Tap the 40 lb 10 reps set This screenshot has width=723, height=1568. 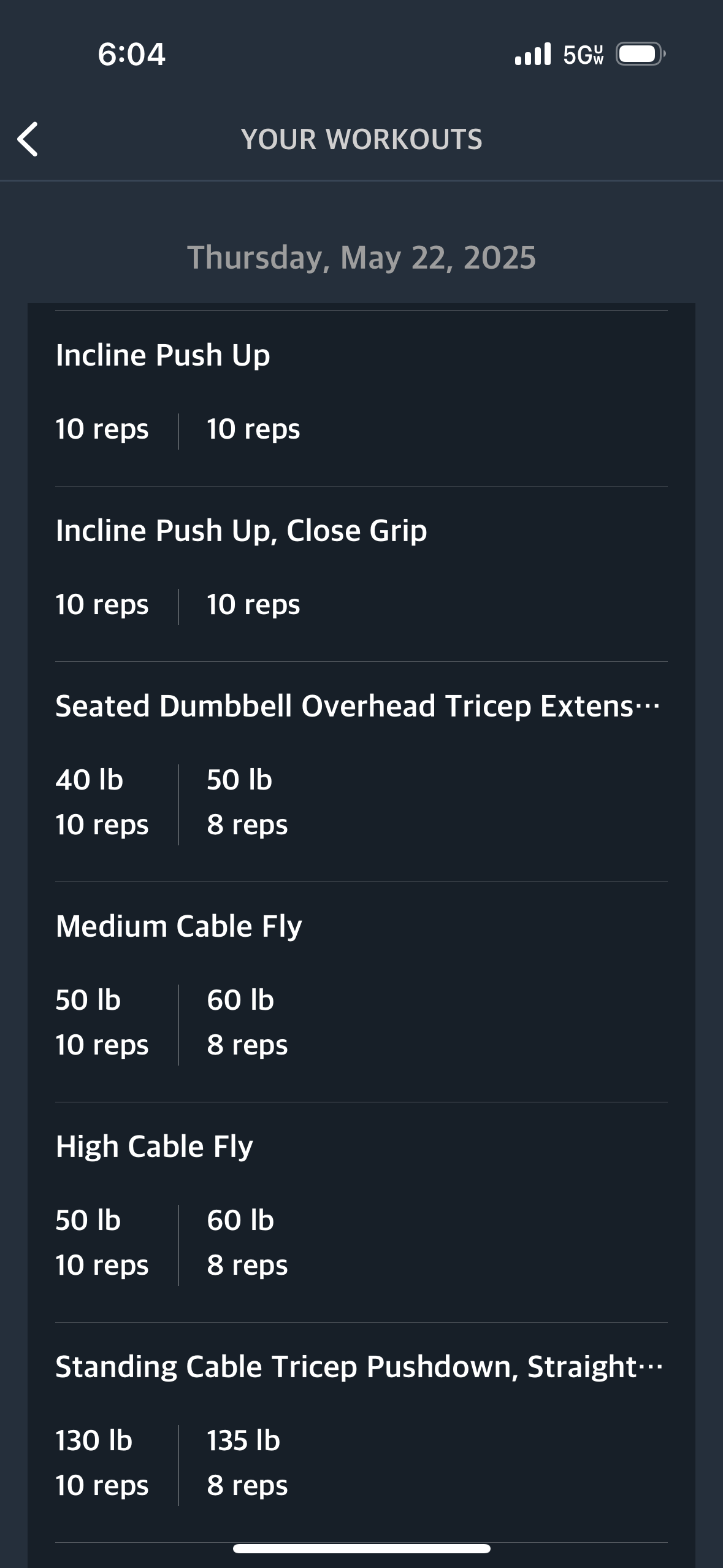click(x=102, y=802)
